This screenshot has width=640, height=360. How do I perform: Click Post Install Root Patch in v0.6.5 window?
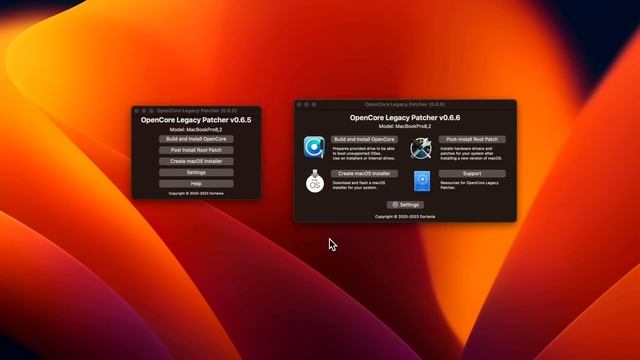click(196, 150)
